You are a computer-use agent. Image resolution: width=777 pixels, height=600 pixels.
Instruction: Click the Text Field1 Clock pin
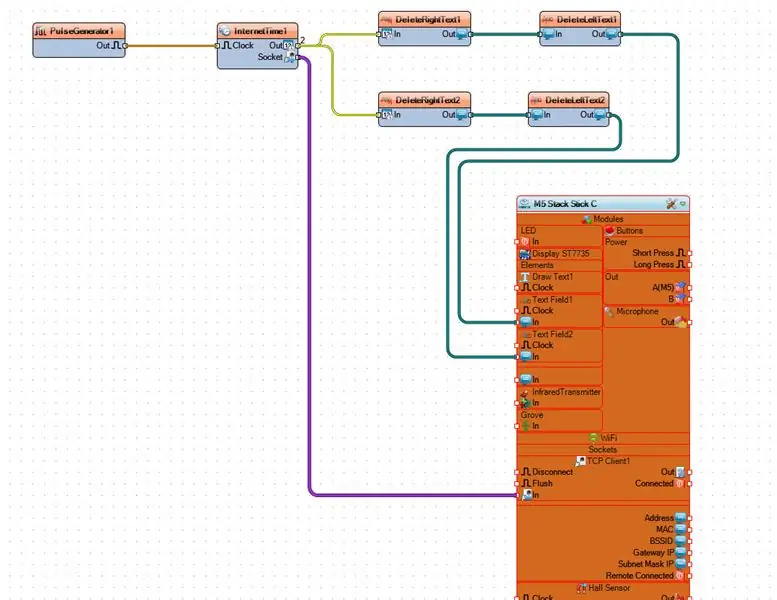tap(516, 311)
